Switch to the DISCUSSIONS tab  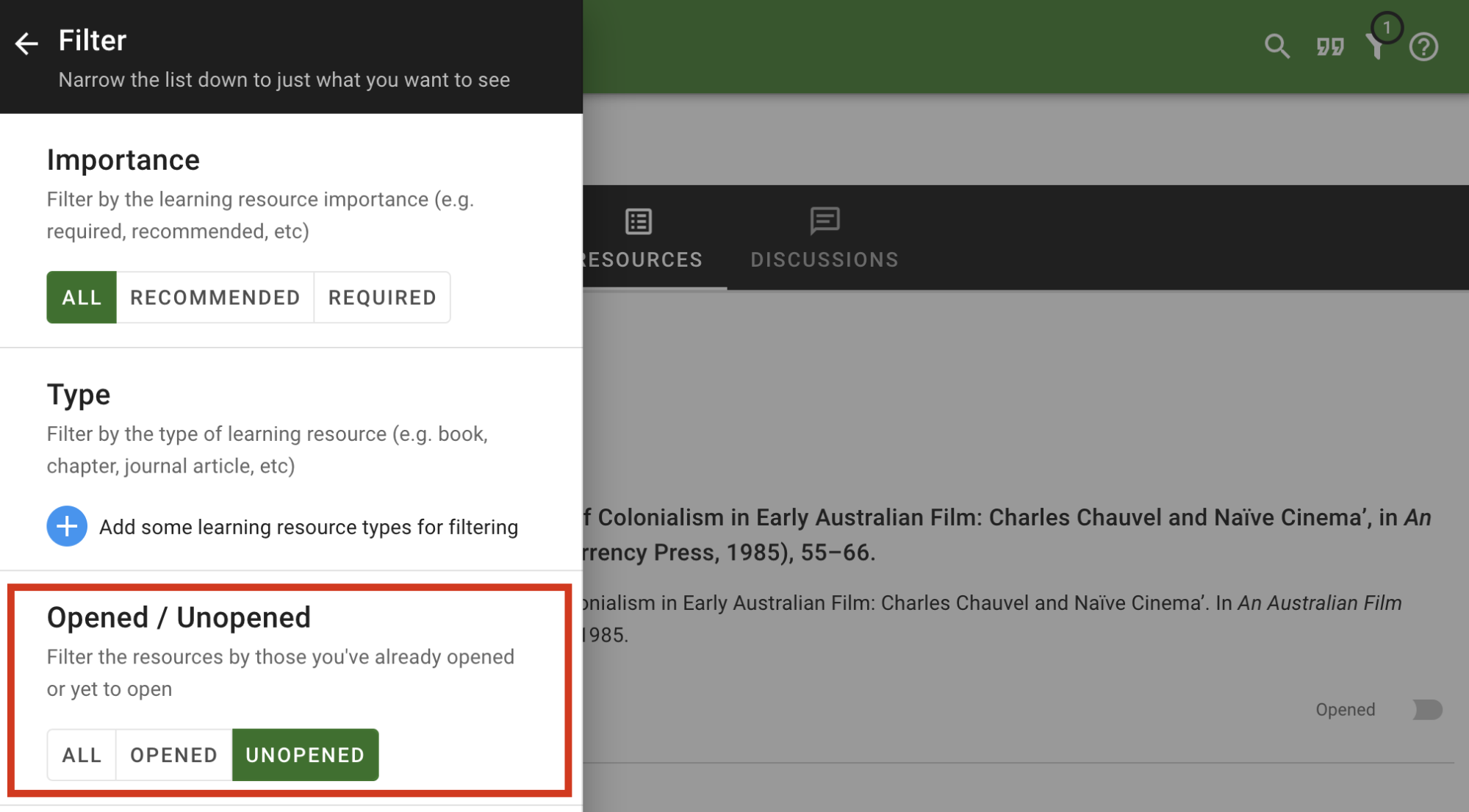click(824, 259)
